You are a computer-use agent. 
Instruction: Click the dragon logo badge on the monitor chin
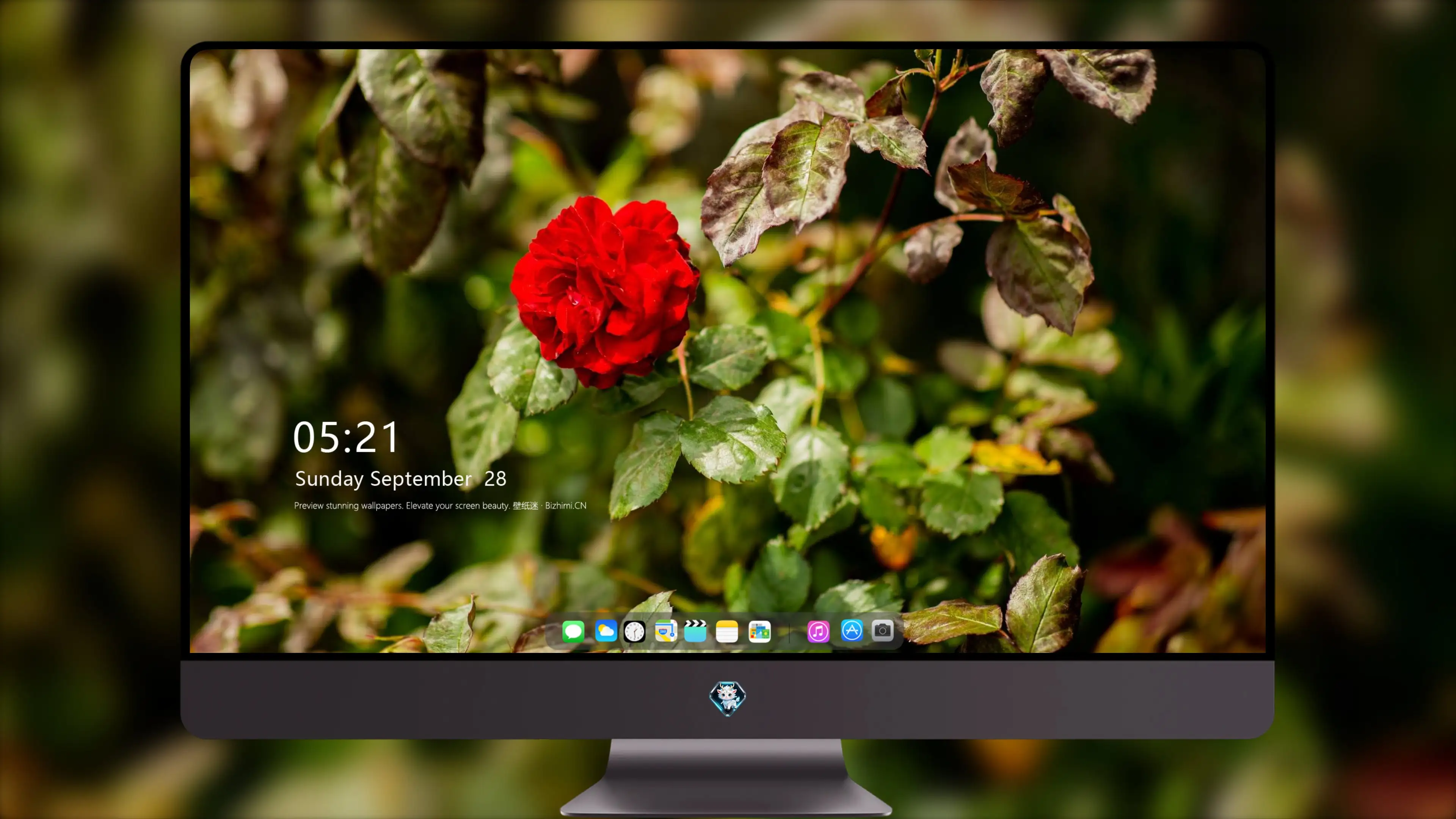(728, 698)
